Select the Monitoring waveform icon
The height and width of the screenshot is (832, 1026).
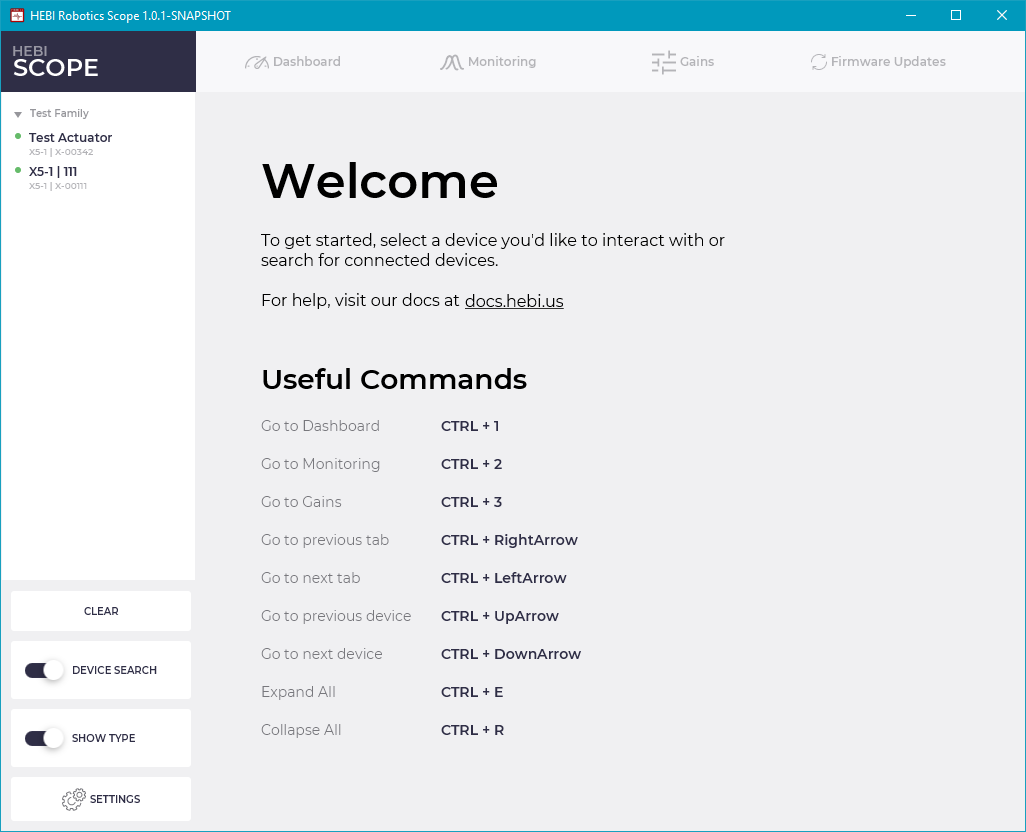point(451,61)
